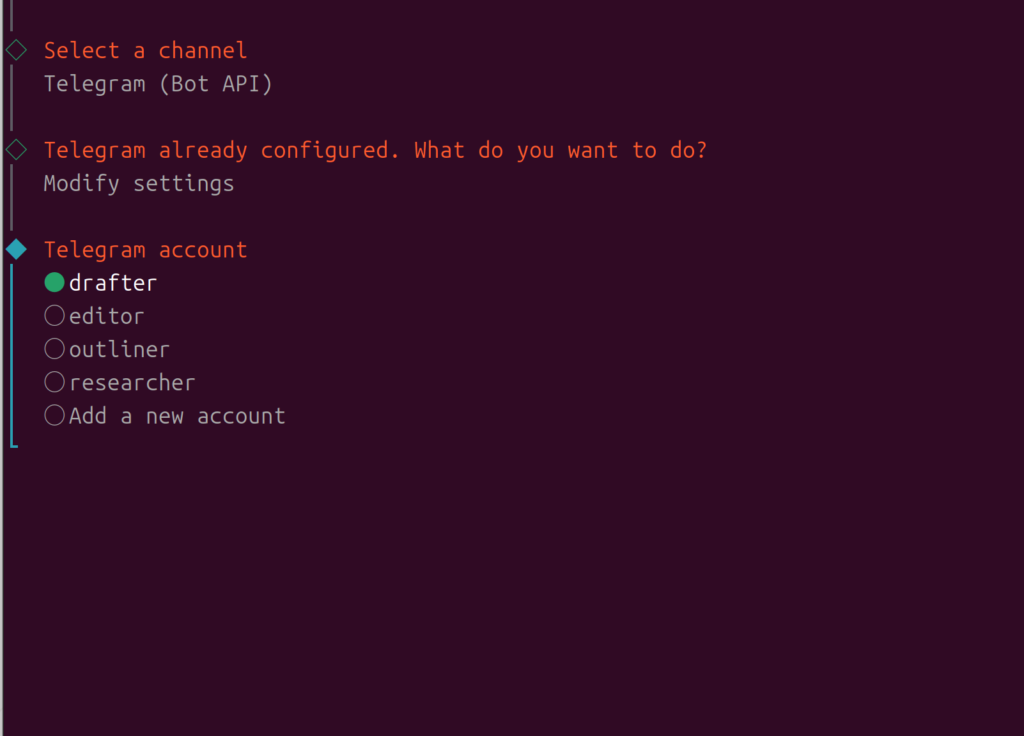The width and height of the screenshot is (1024, 736).
Task: Click the Add a new account text
Action: (x=177, y=415)
